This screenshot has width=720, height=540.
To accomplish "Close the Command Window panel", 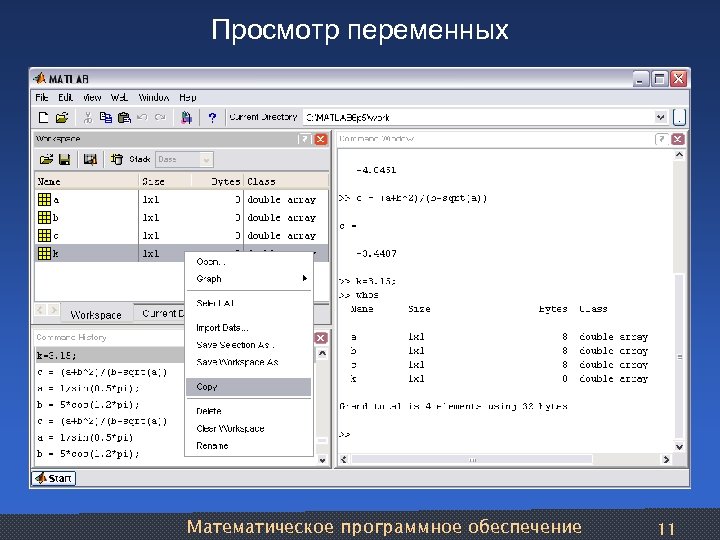I will click(678, 139).
